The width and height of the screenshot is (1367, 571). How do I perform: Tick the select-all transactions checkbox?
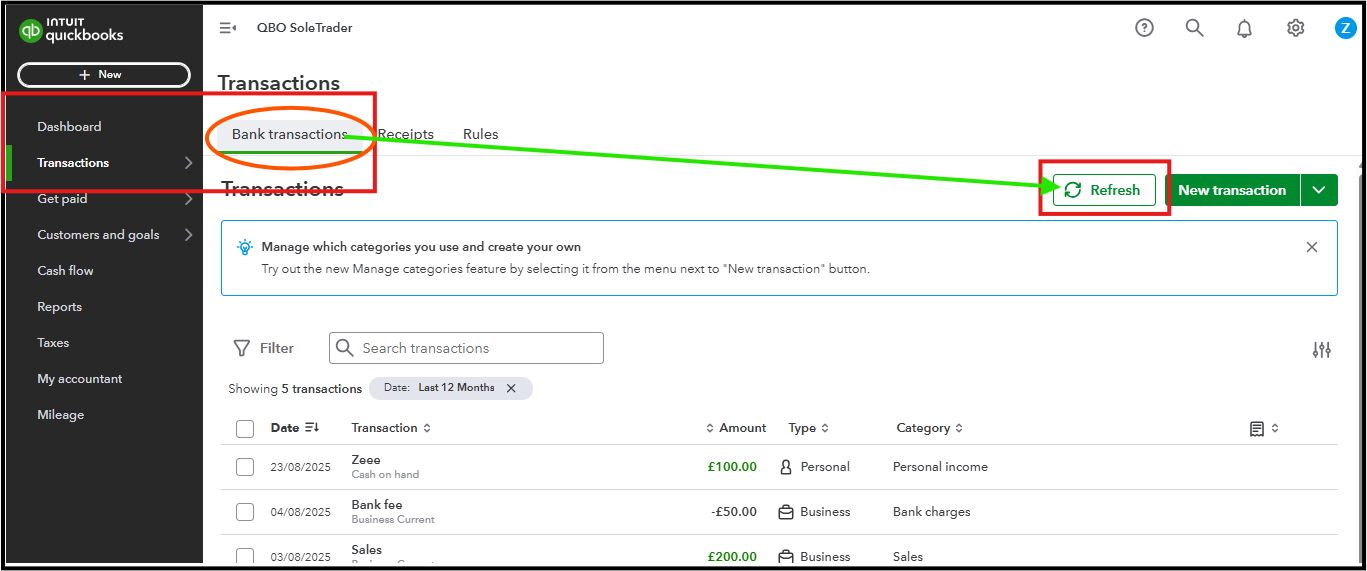coord(245,428)
